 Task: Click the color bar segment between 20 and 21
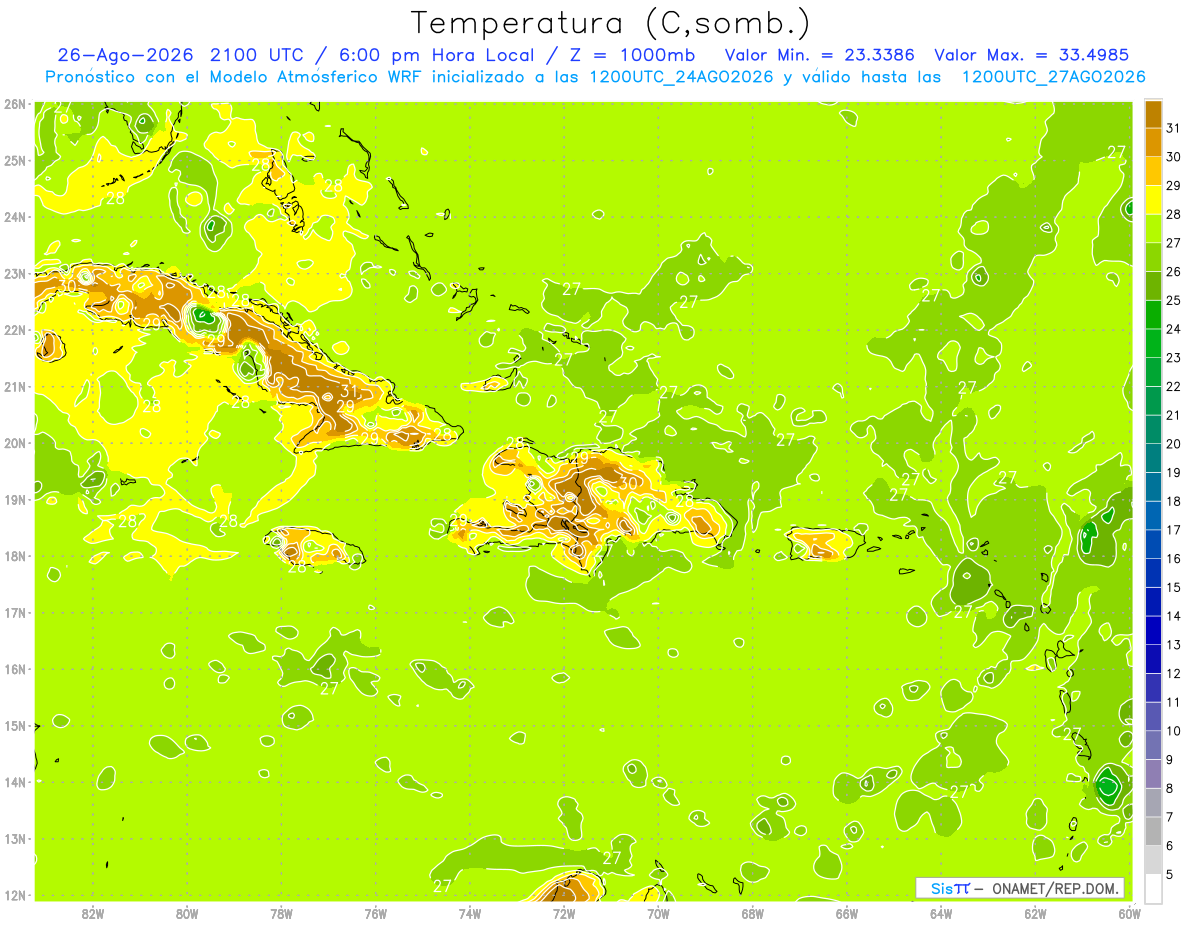[x=1153, y=429]
